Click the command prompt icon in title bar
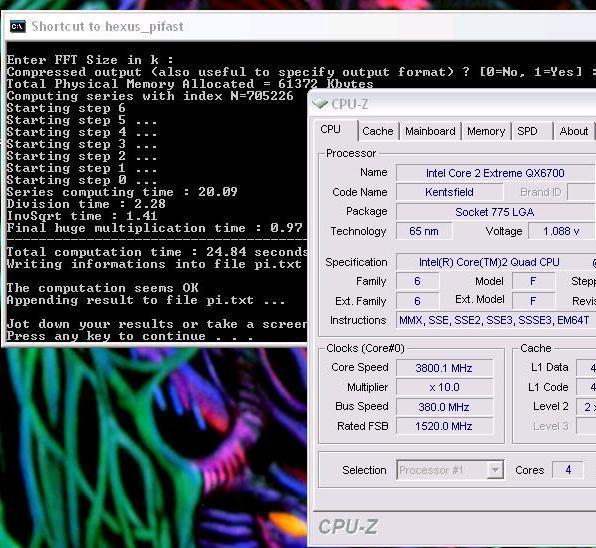 tap(17, 27)
